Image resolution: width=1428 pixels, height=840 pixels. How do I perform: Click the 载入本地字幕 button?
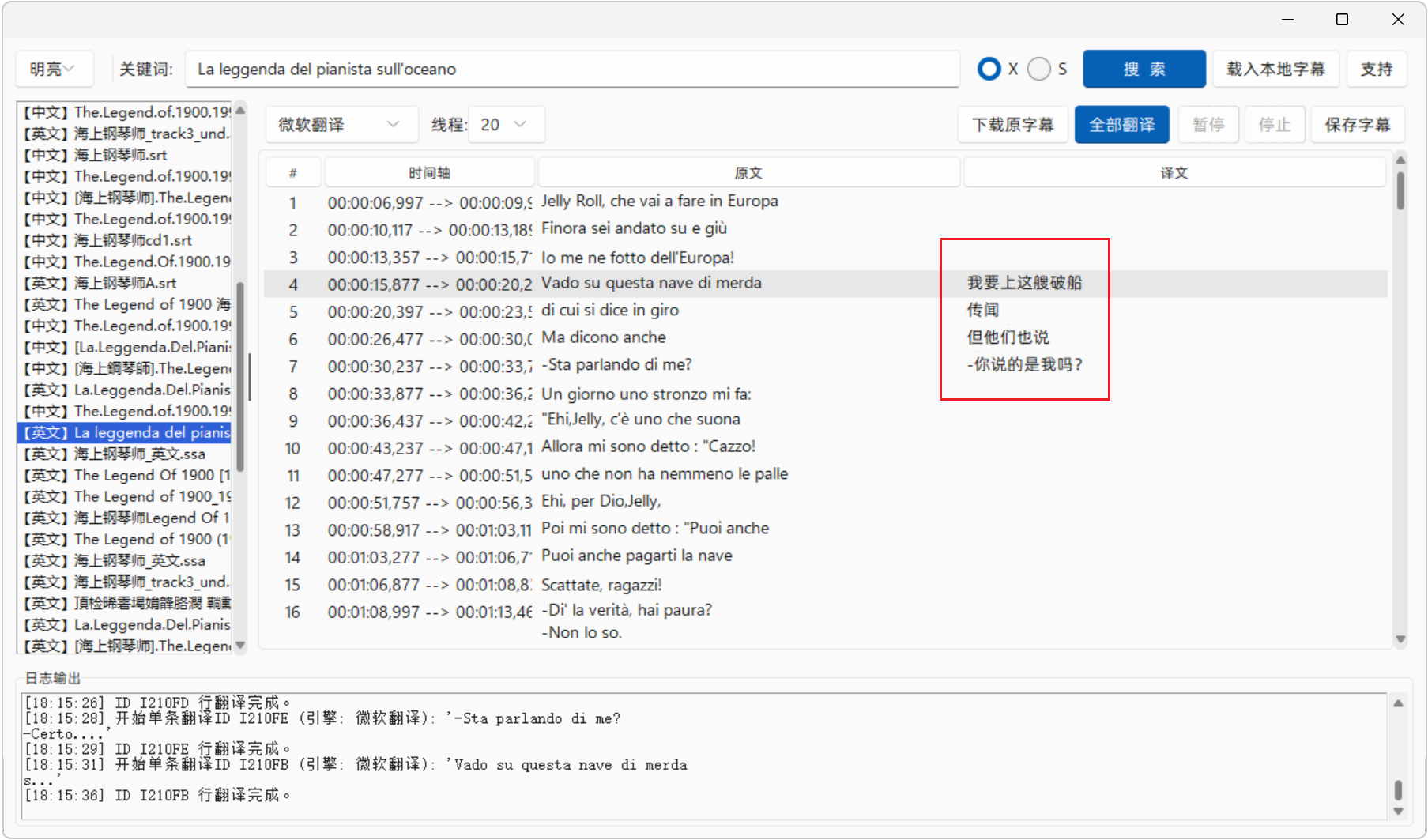(1275, 70)
